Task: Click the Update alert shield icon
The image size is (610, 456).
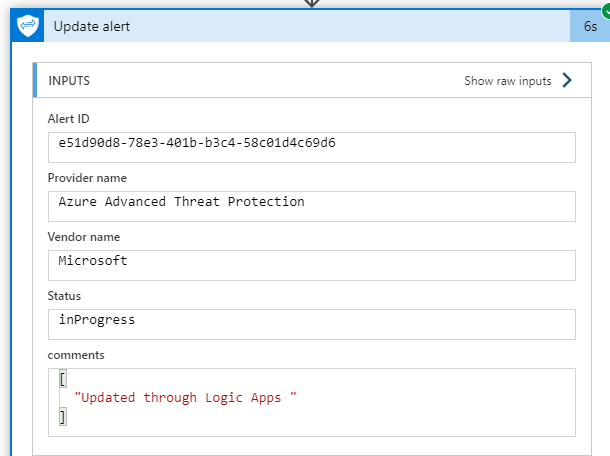Action: (27, 26)
